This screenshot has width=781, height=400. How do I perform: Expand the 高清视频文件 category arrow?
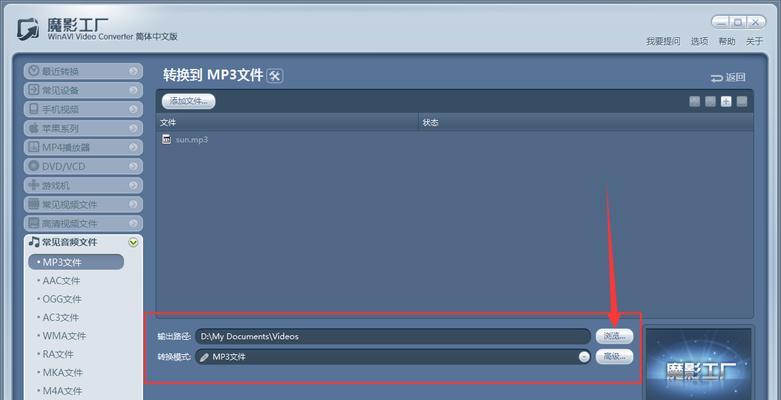[x=133, y=223]
